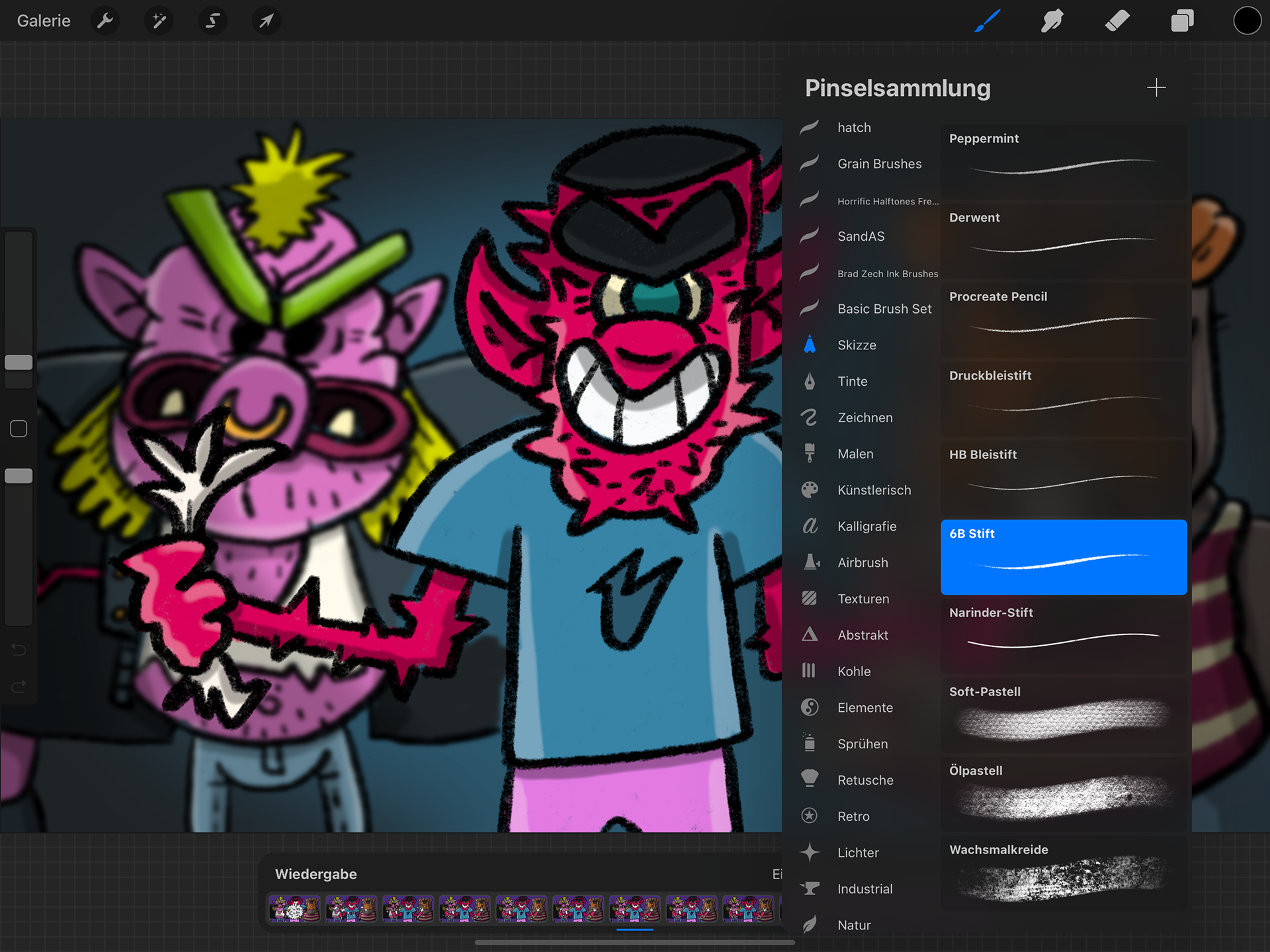Open the Actions wrench menu
The image size is (1270, 952).
(x=105, y=21)
